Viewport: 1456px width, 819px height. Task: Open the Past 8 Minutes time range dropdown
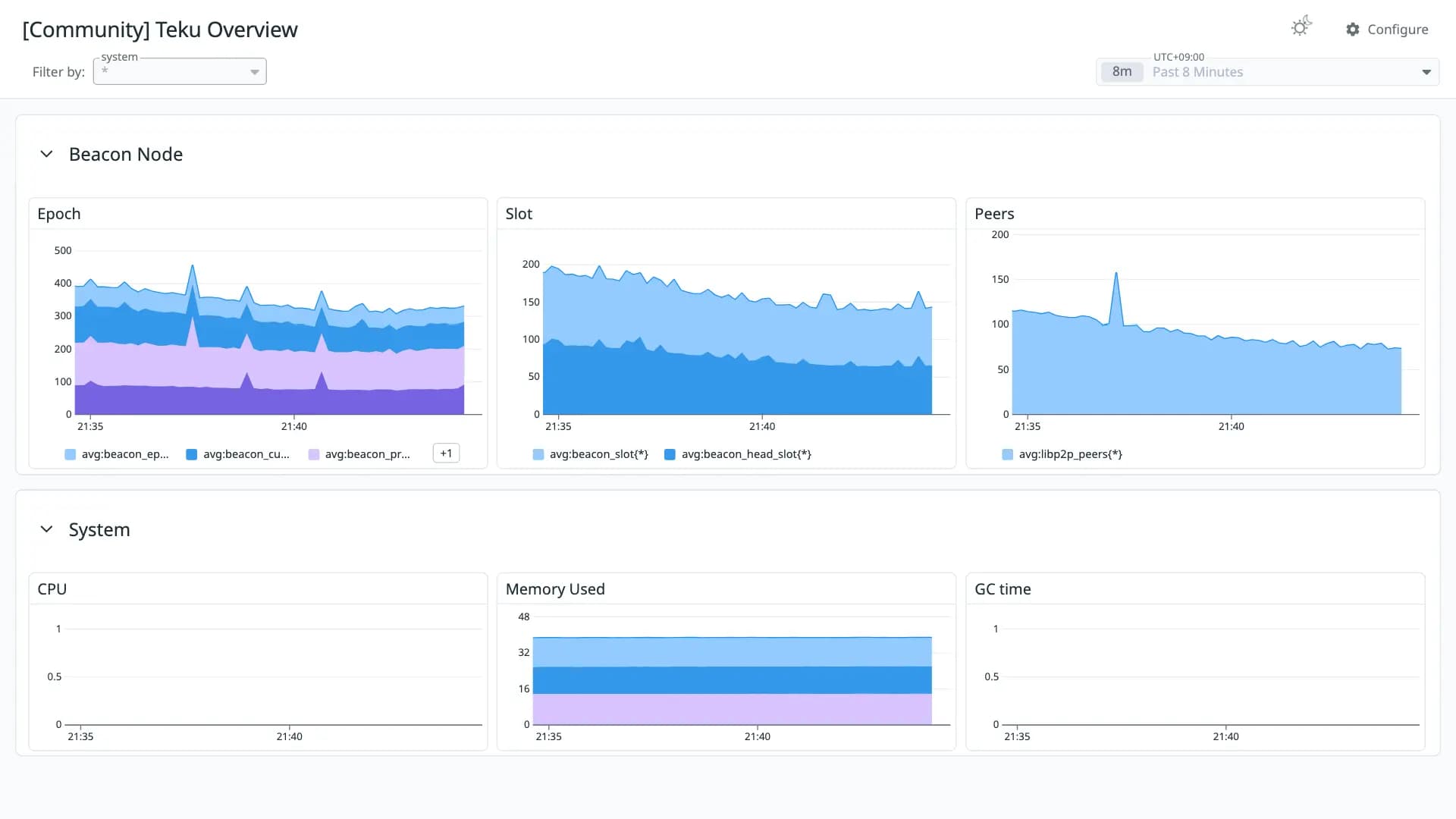click(1267, 72)
